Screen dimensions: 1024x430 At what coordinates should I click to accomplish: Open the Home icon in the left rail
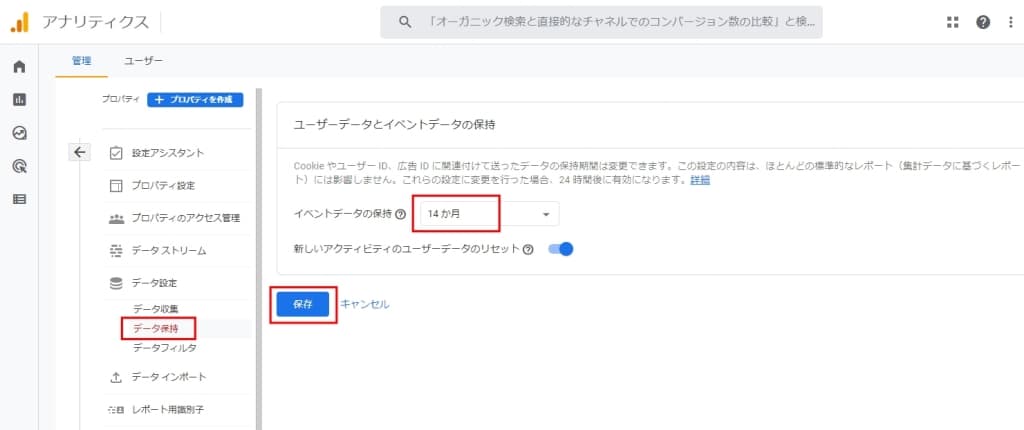coord(20,67)
